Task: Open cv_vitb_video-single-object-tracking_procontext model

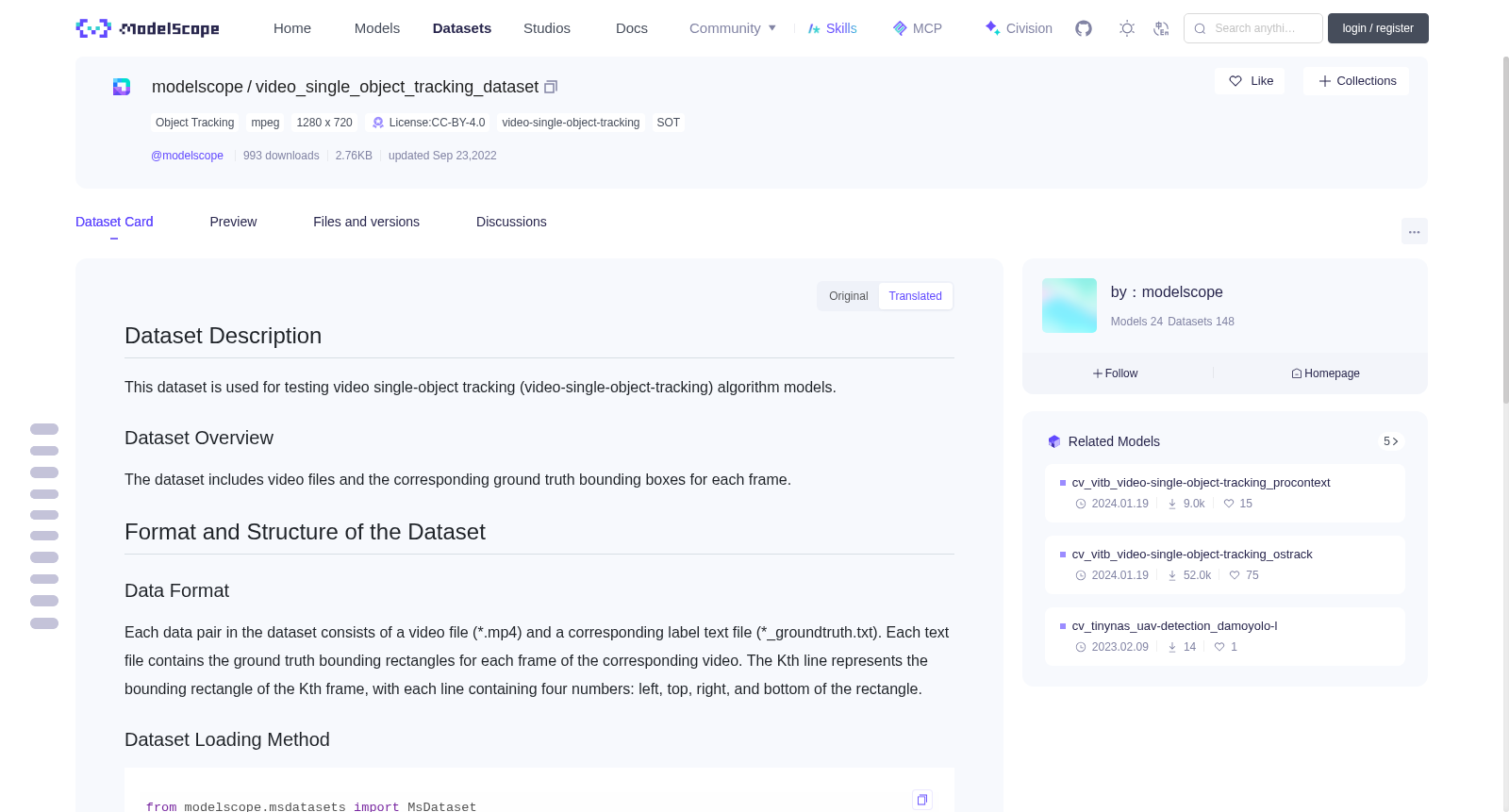Action: [1201, 483]
